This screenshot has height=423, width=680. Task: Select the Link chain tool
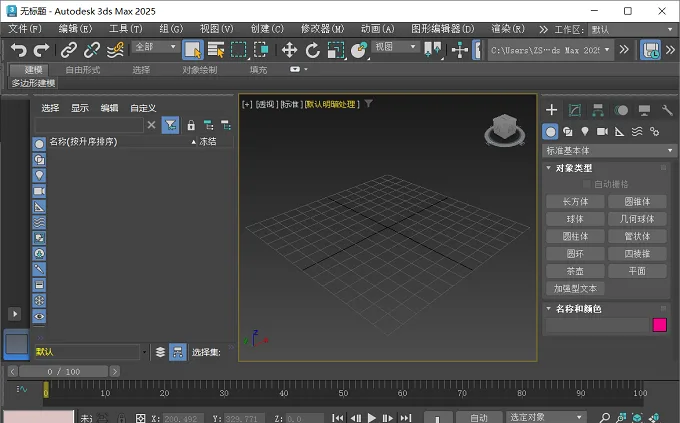tap(69, 50)
